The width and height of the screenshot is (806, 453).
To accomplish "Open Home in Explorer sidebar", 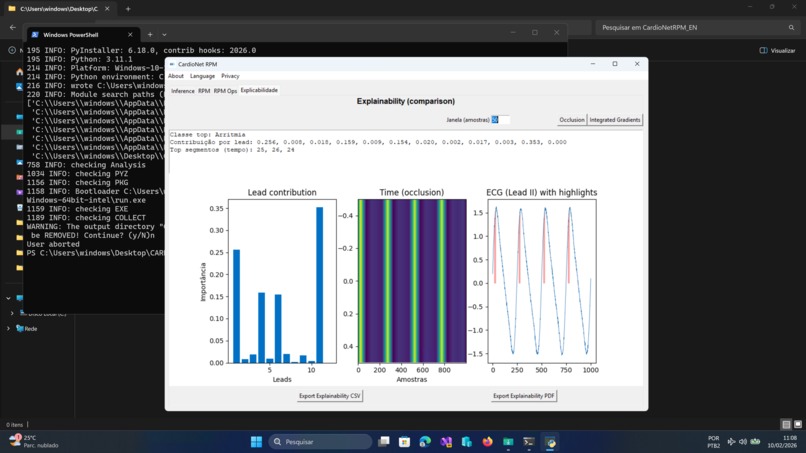I will click(20, 72).
